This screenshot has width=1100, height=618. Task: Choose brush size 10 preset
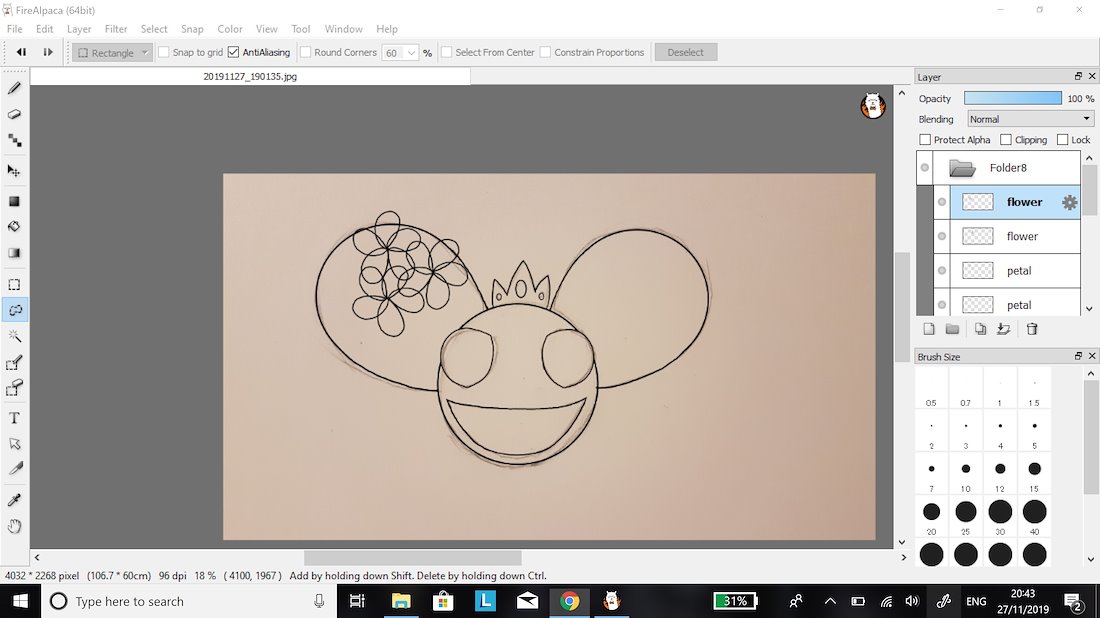click(x=966, y=475)
